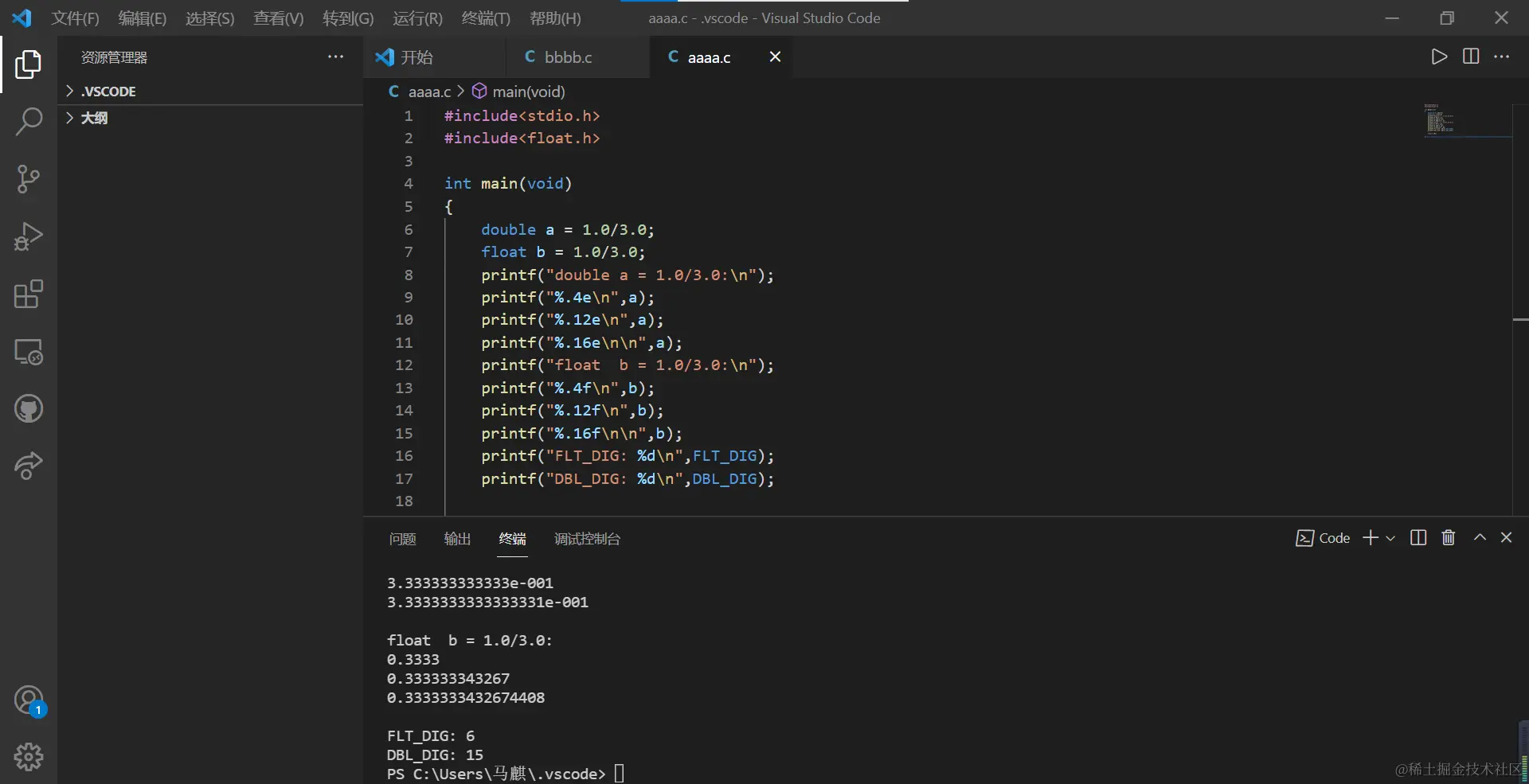The height and width of the screenshot is (784, 1529).
Task: Open the 选择(S) menu
Action: 210,18
